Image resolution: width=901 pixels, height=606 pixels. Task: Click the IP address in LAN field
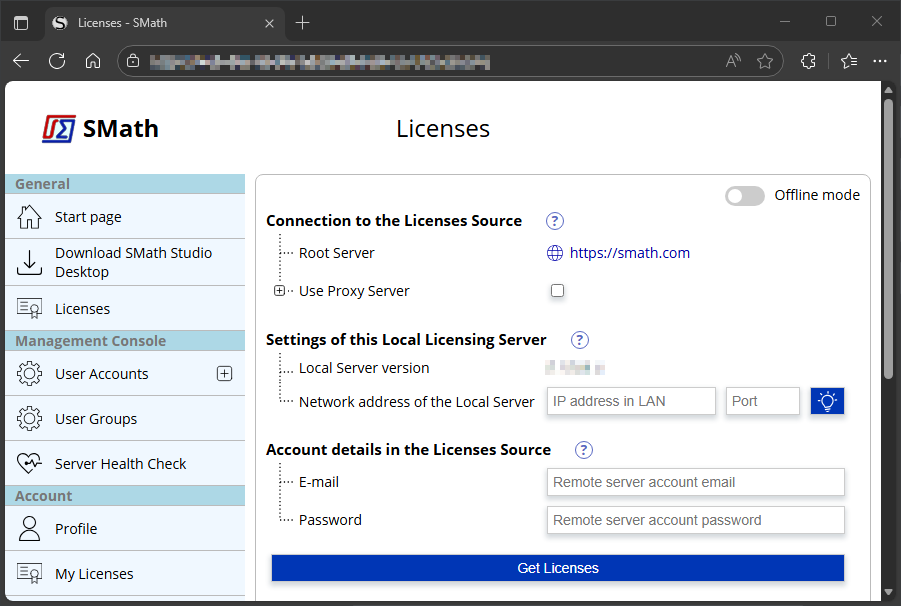pos(631,401)
